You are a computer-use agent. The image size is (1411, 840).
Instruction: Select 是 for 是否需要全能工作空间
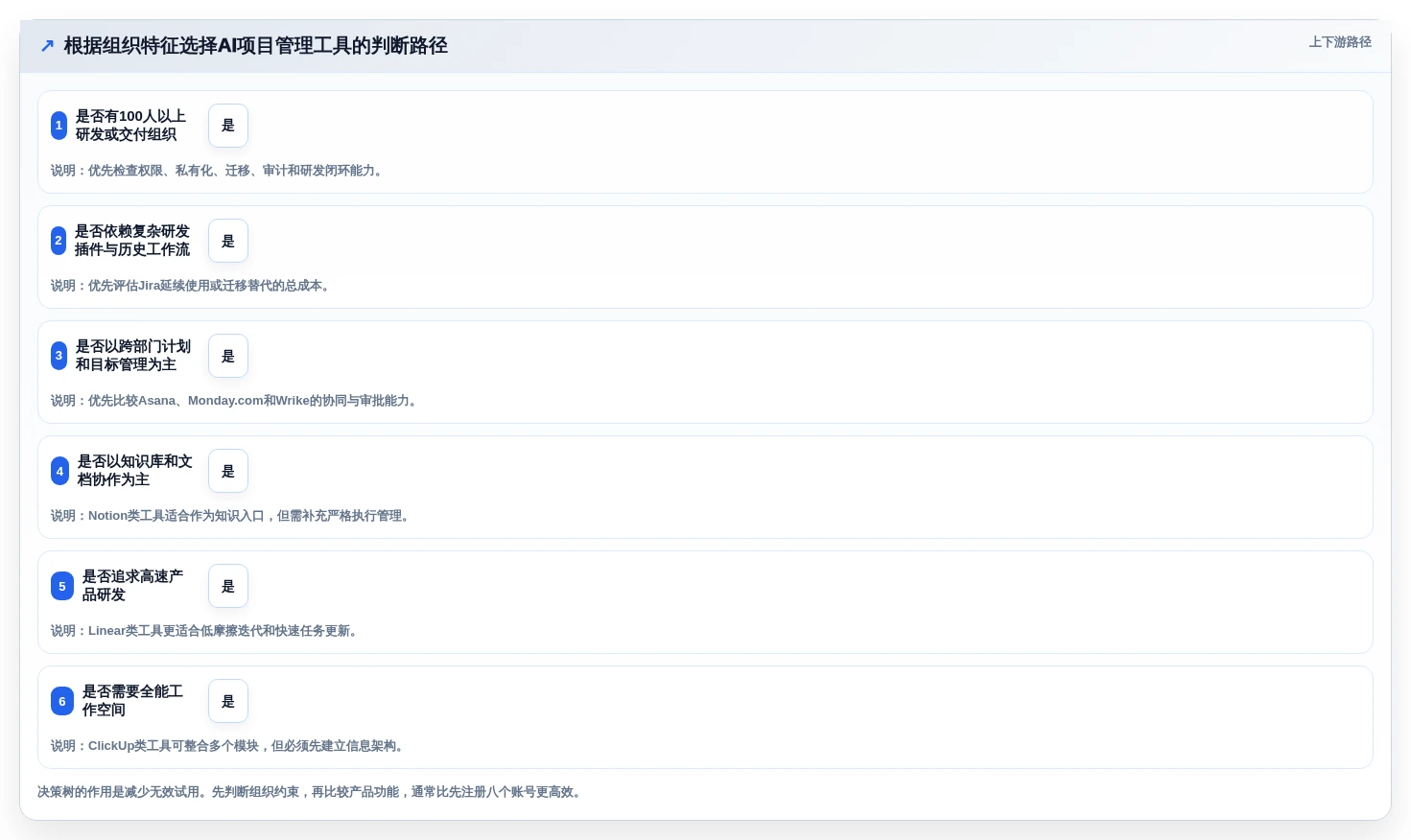228,701
